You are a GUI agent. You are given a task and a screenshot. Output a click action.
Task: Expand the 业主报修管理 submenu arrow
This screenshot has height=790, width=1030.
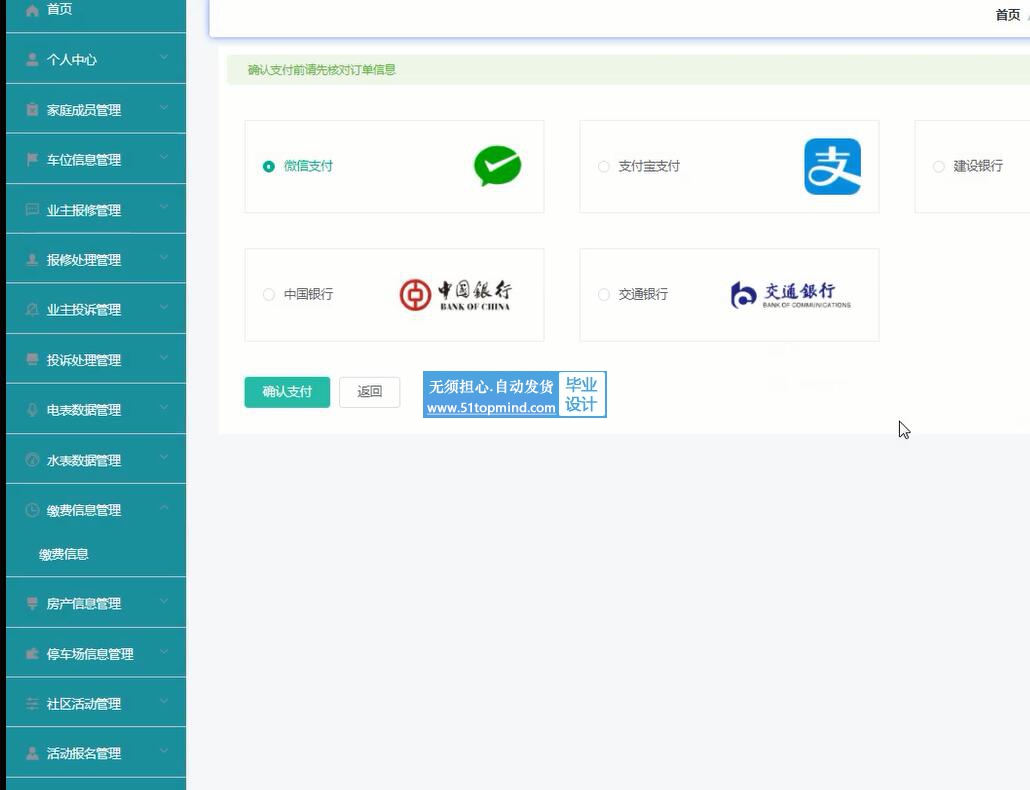[164, 208]
